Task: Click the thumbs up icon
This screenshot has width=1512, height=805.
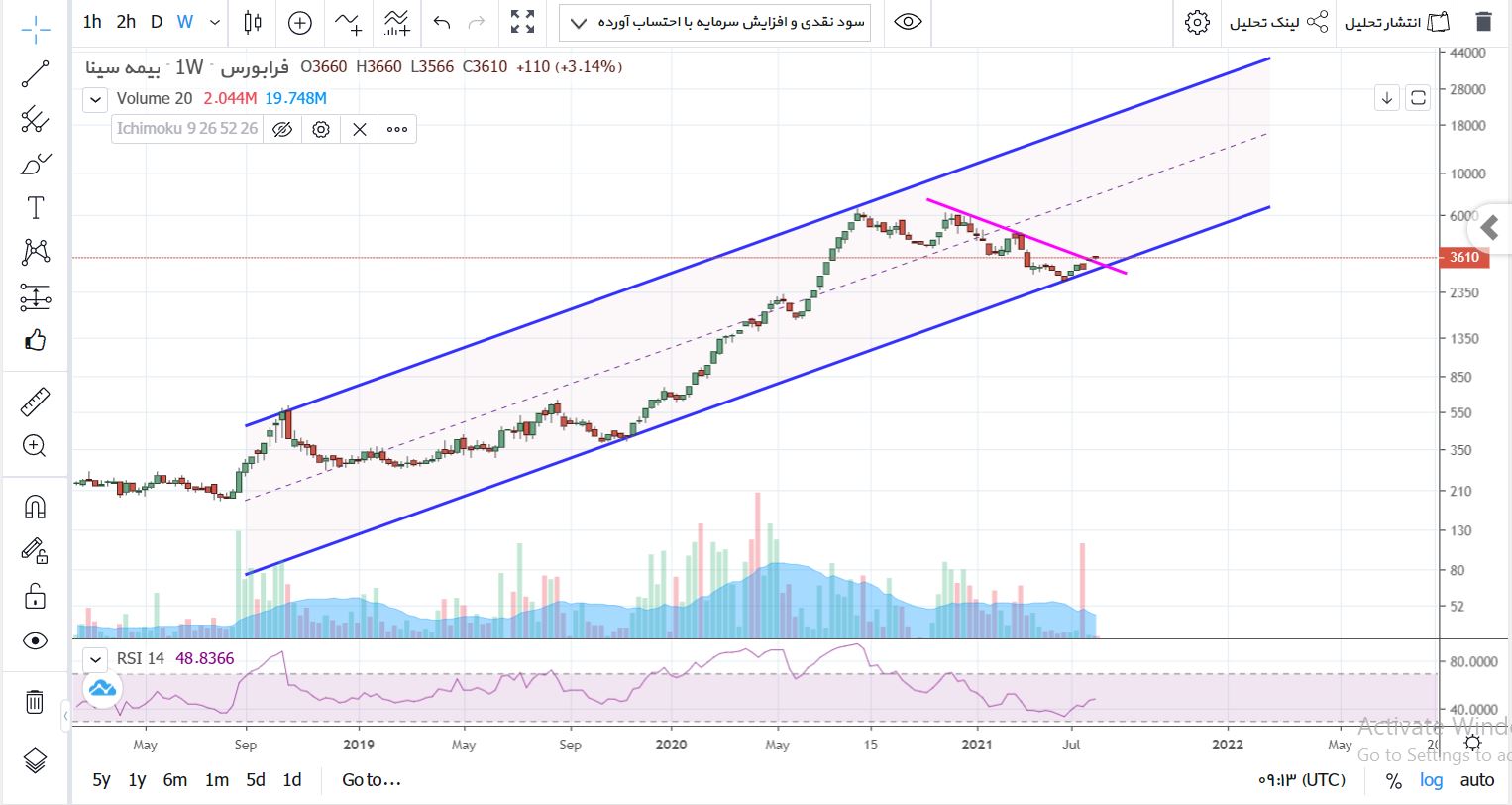Action: [36, 340]
